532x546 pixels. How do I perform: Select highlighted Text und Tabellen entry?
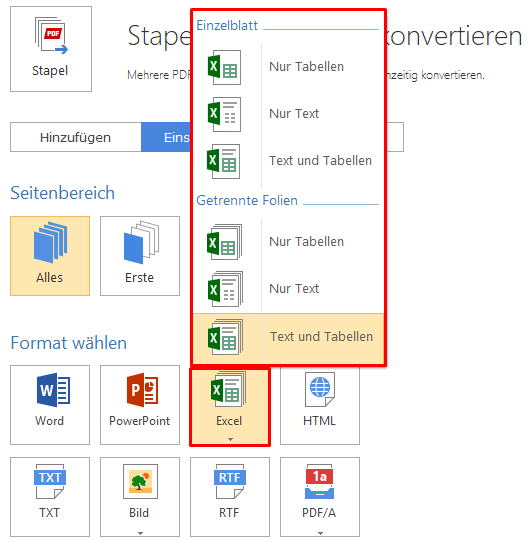tap(288, 338)
